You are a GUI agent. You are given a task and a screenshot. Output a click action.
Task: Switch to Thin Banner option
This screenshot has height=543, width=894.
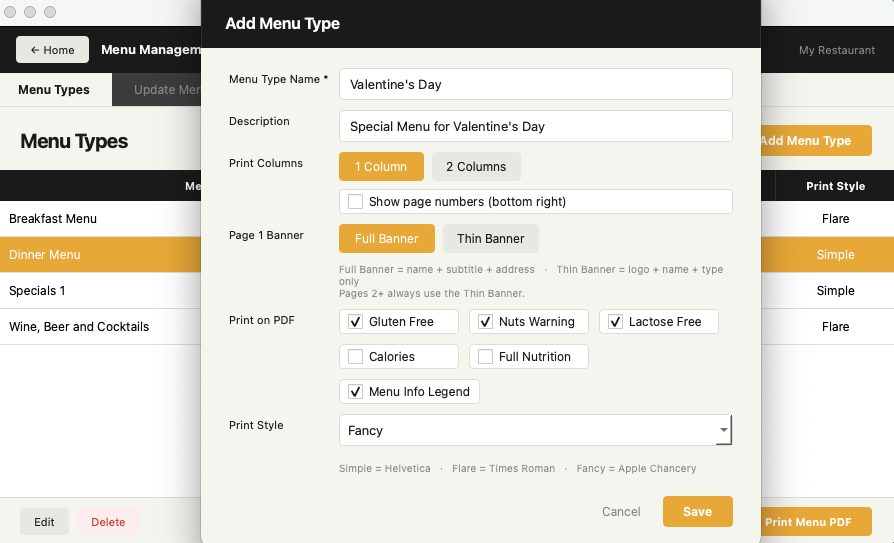point(490,238)
